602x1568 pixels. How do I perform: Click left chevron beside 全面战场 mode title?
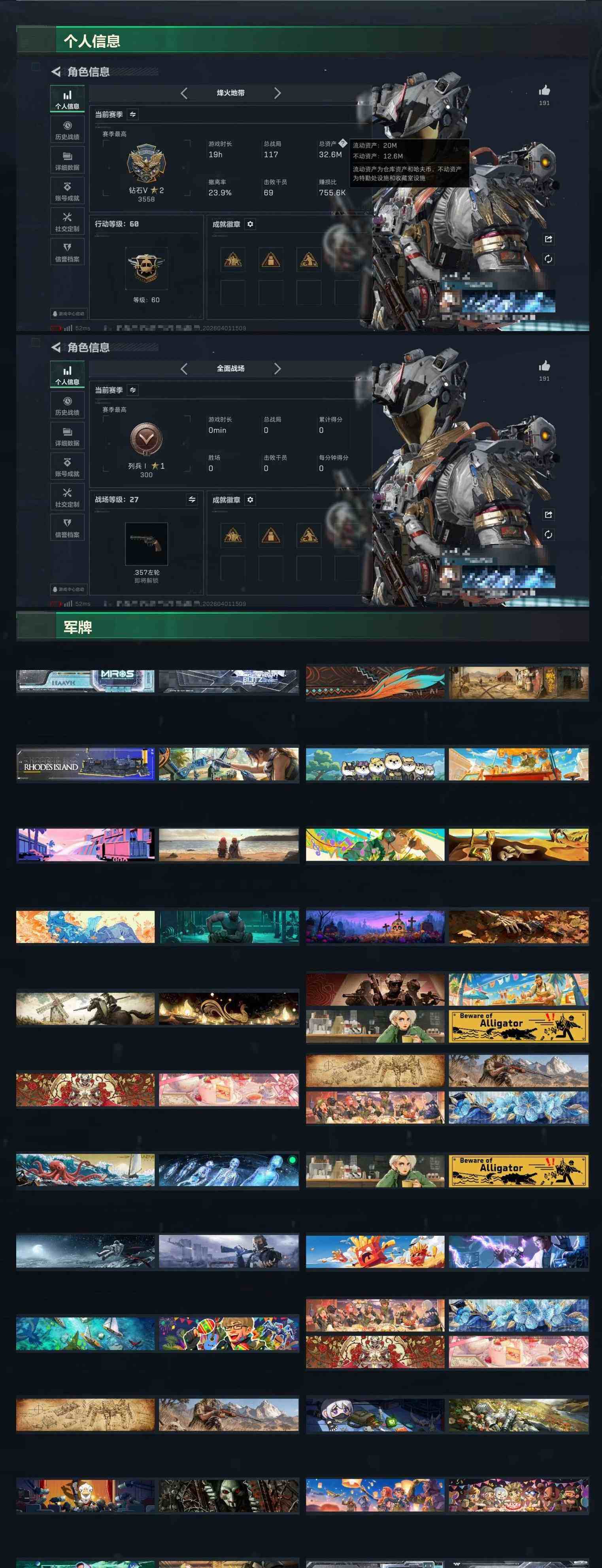coord(184,369)
